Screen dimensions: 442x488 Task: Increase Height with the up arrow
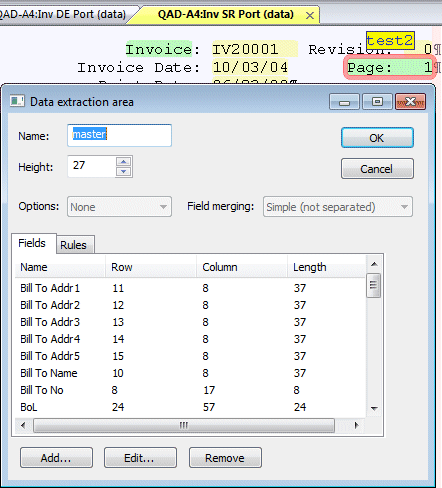[124, 162]
